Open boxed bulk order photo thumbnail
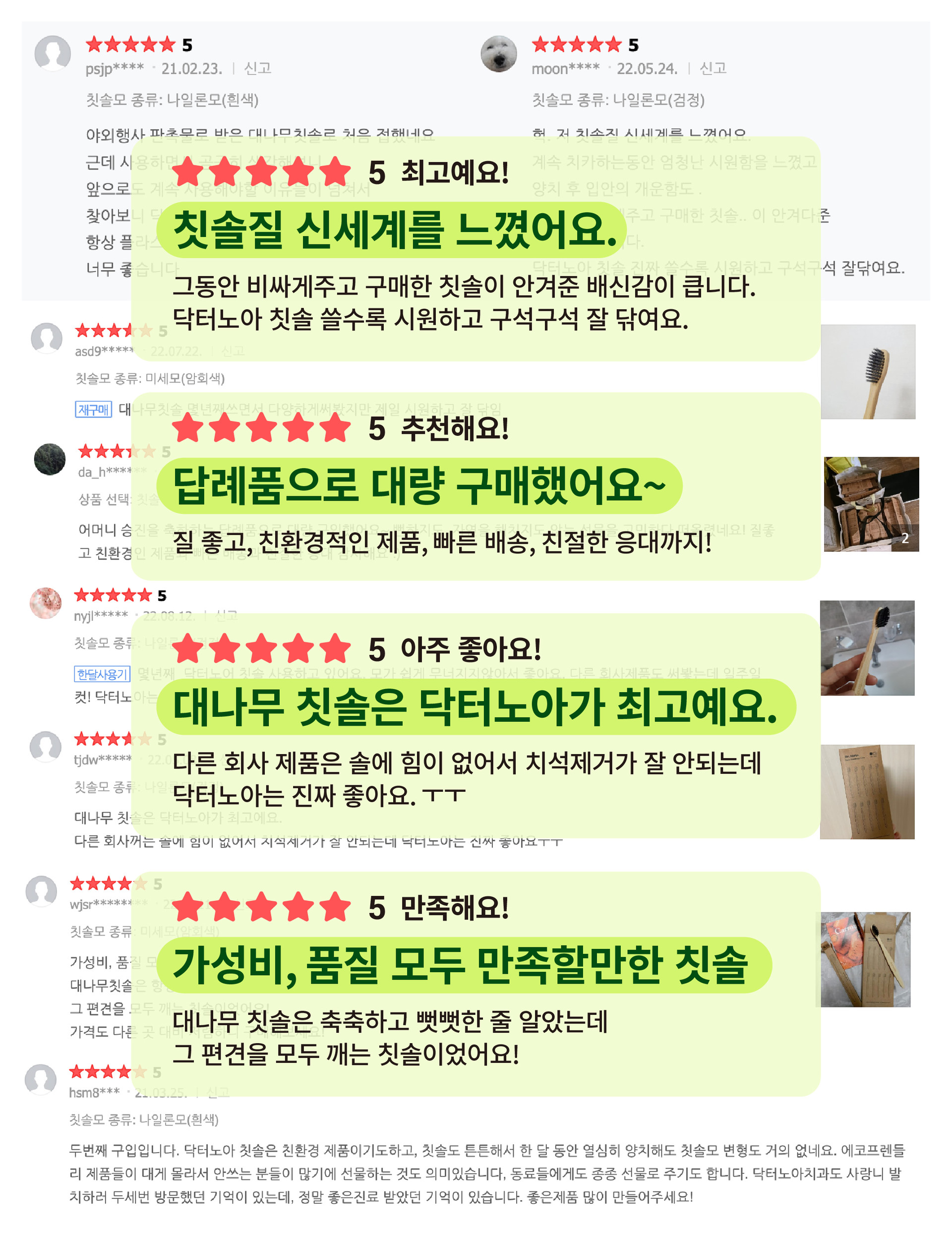This screenshot has width=952, height=1233. 871,504
